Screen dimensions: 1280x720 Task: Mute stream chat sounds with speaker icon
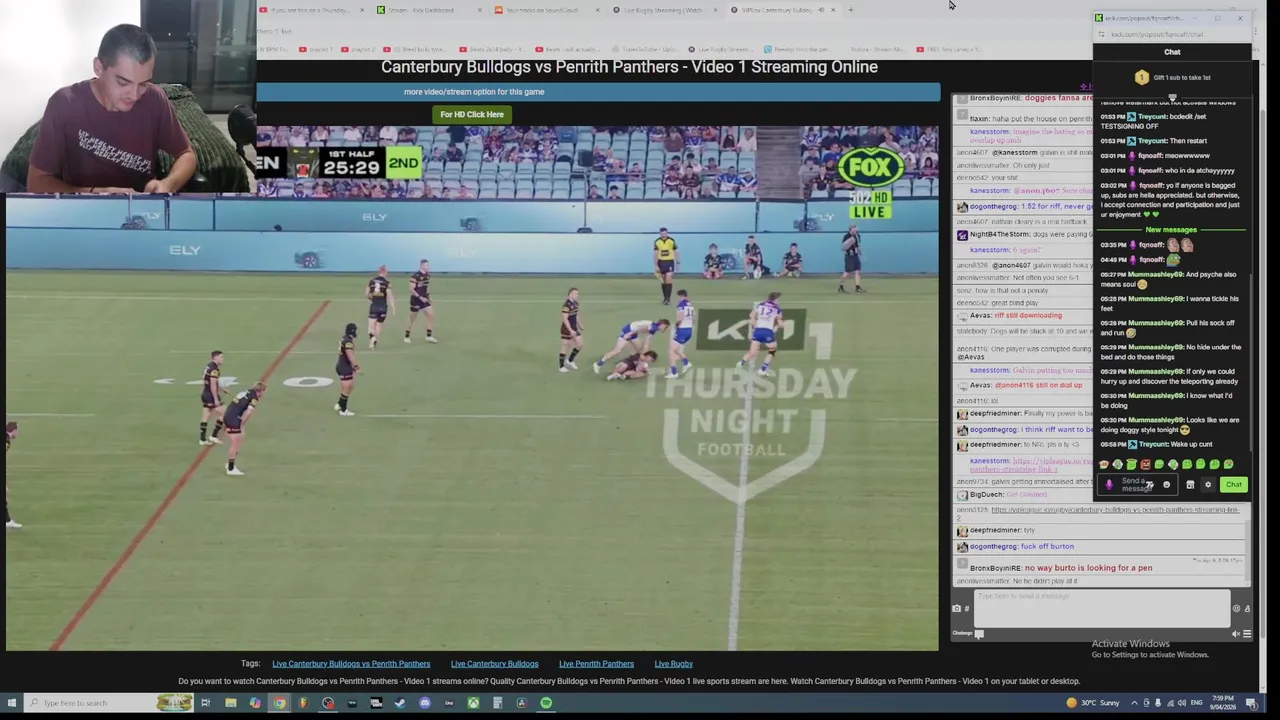(x=1236, y=634)
